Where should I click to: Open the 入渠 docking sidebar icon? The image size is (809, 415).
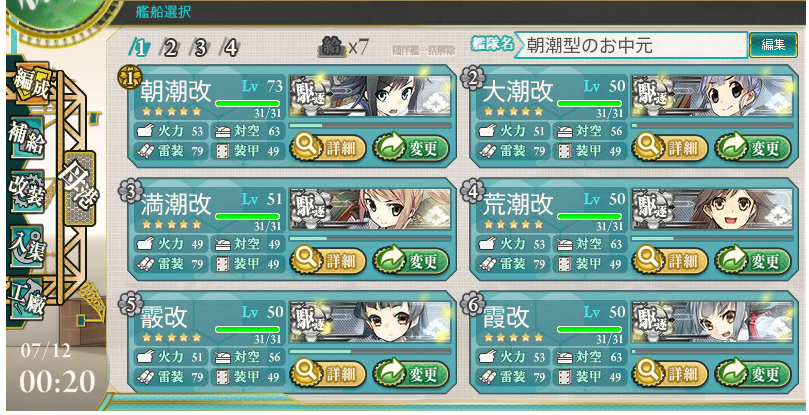click(x=26, y=246)
